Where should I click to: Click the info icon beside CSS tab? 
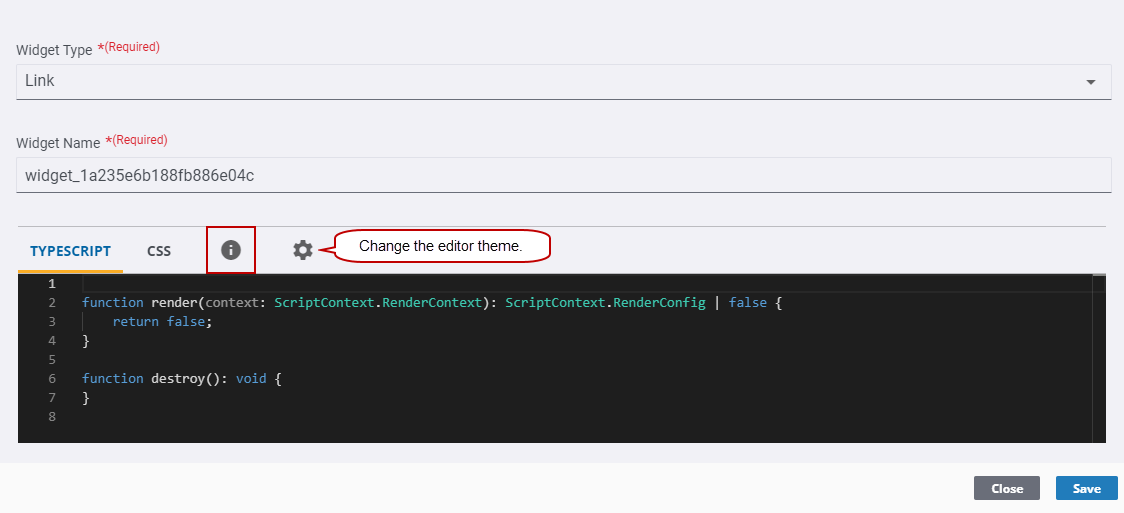click(x=231, y=250)
